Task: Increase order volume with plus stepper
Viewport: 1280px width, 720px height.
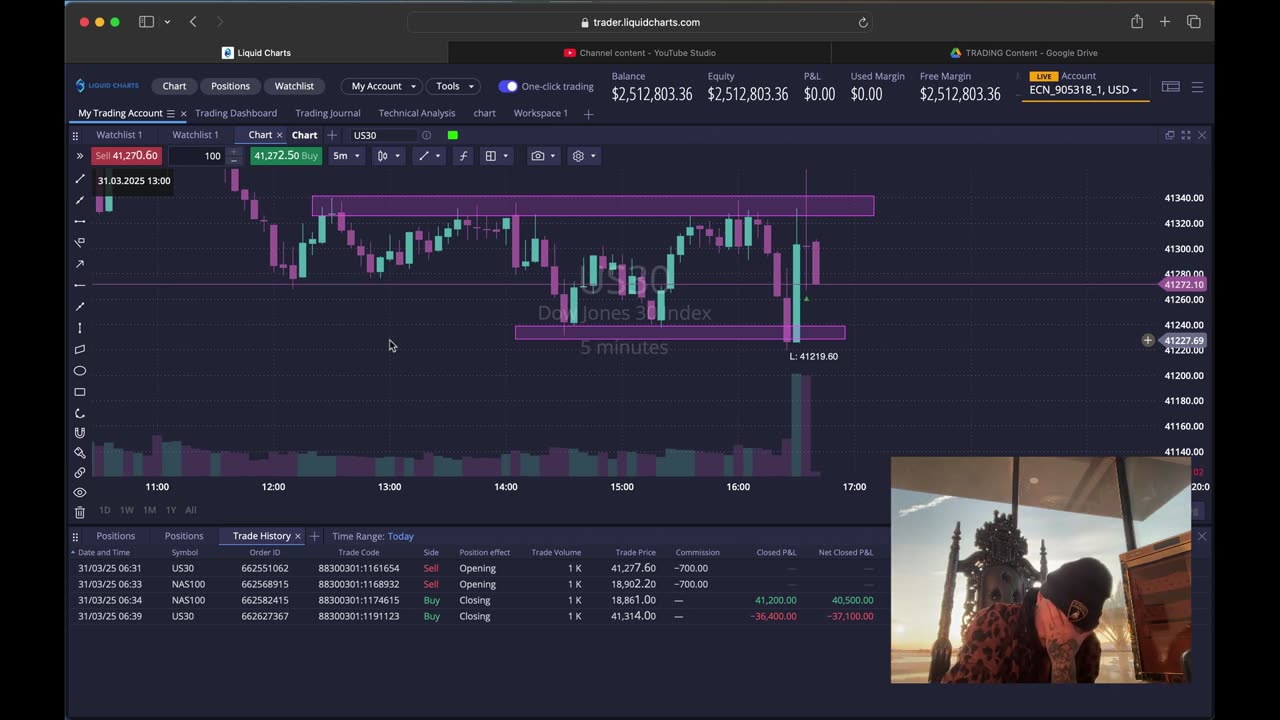Action: click(233, 152)
